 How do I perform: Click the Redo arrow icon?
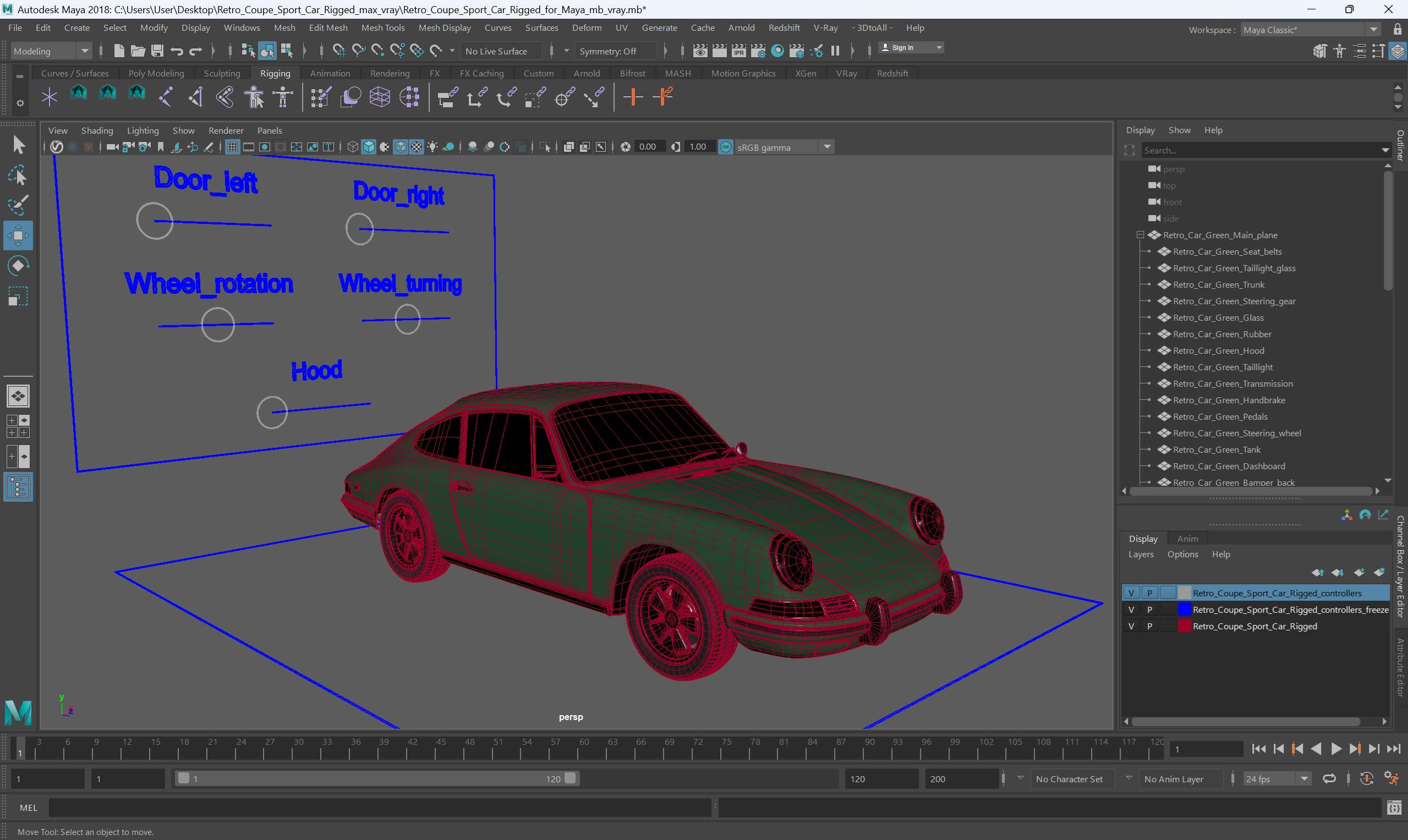coord(196,51)
